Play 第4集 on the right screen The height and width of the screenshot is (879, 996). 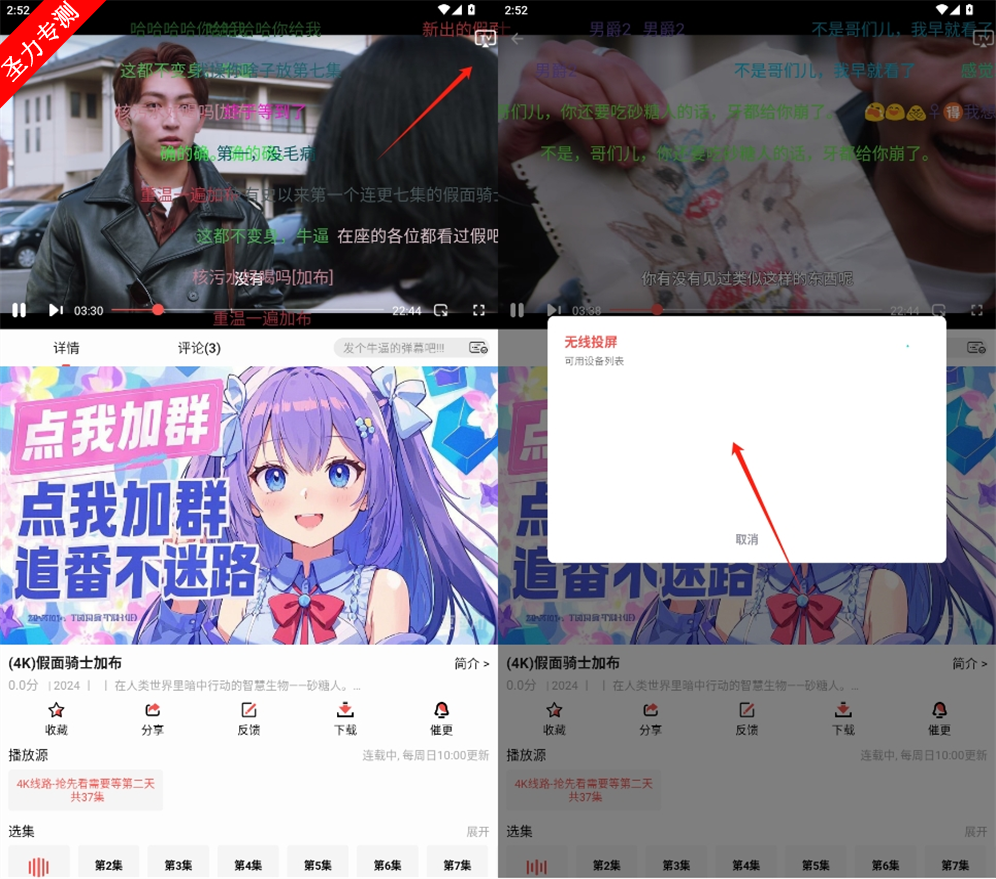point(746,862)
